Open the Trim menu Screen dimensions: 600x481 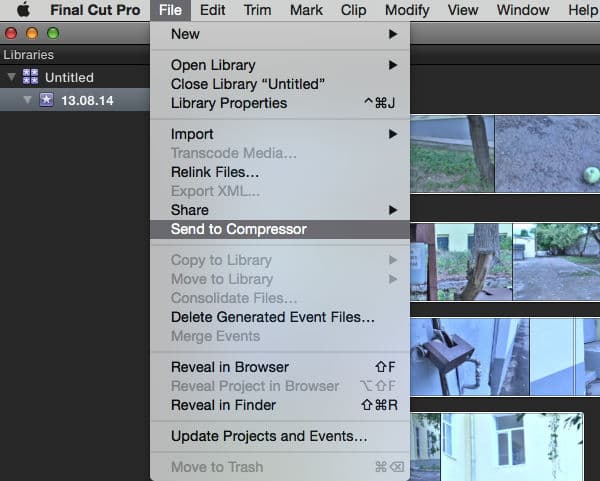click(258, 10)
